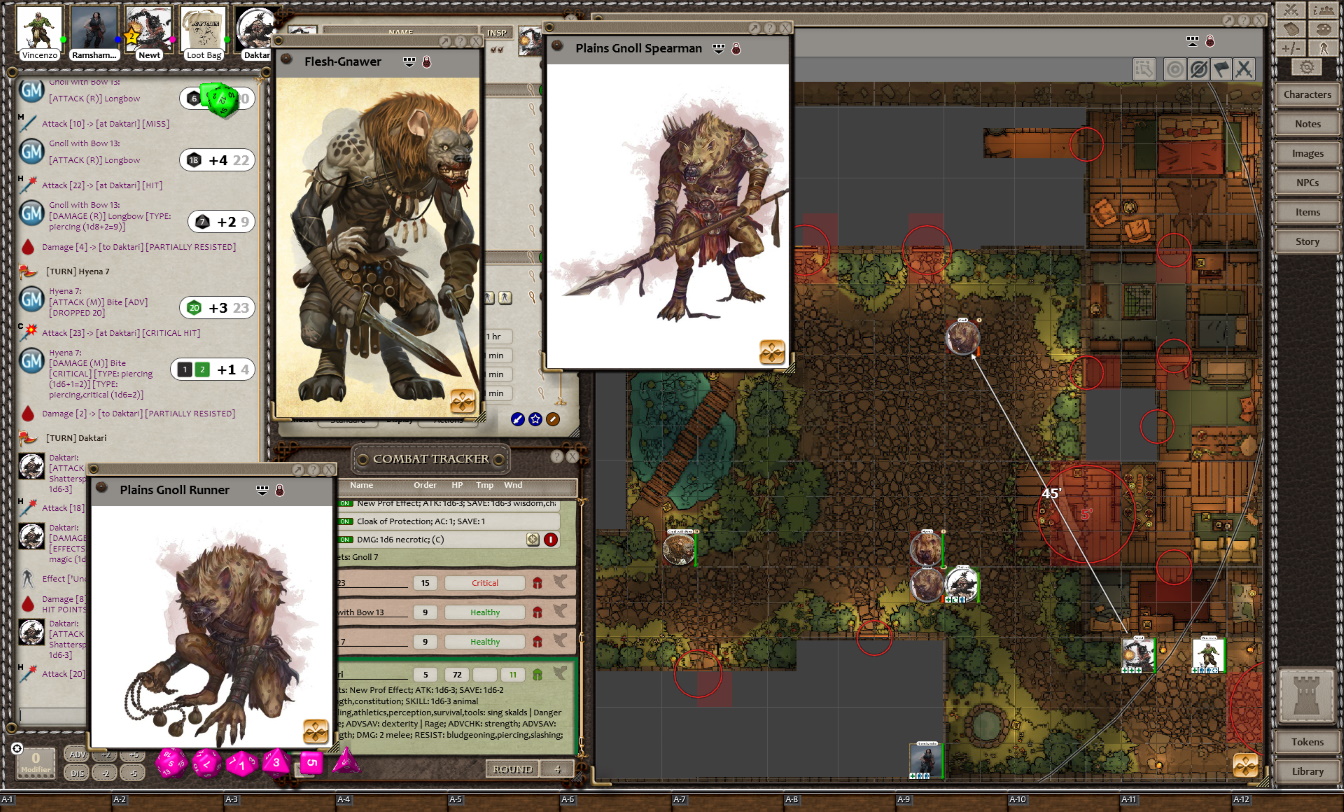The height and width of the screenshot is (812, 1344).
Task: Click the Critical health status field
Action: (x=485, y=583)
